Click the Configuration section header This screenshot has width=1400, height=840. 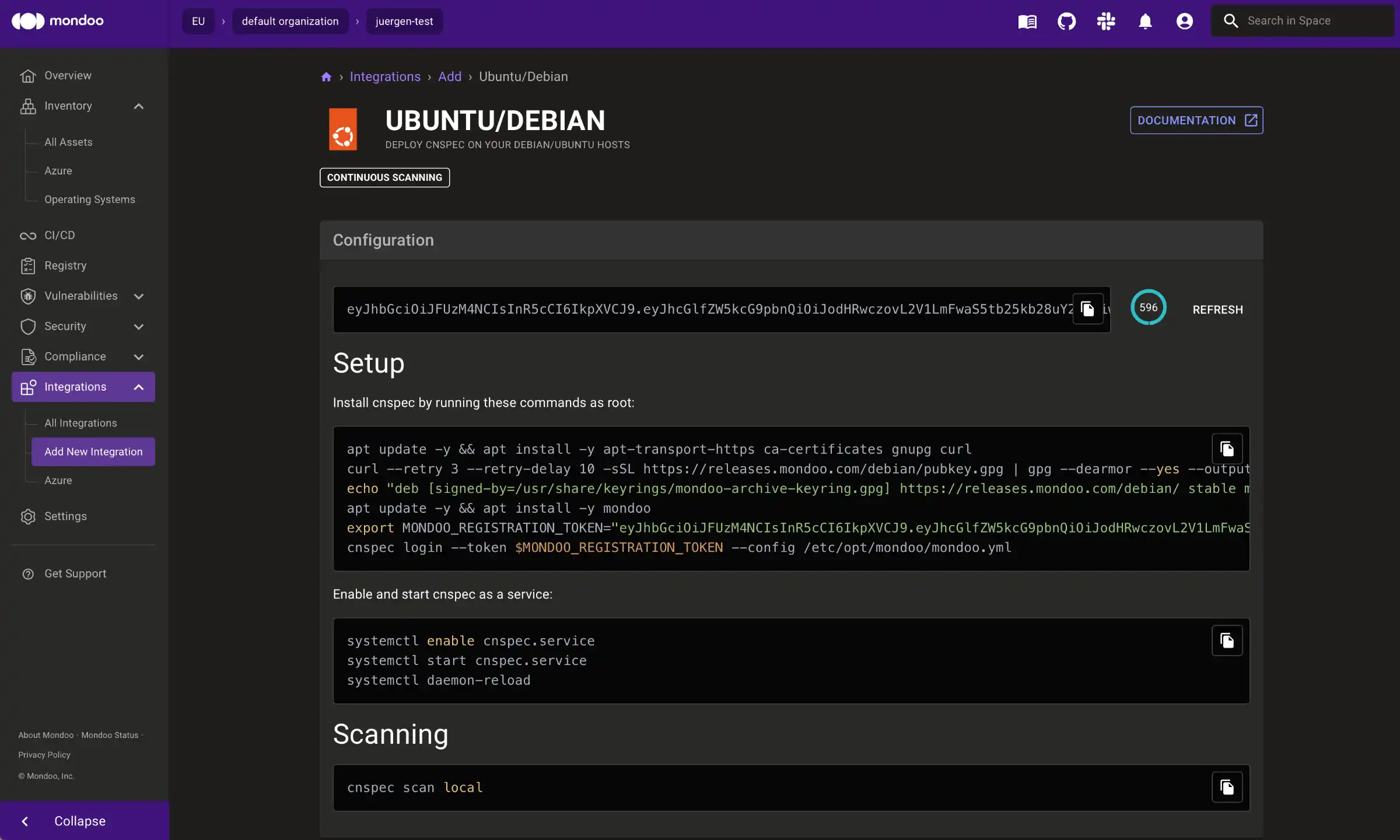[x=791, y=240]
